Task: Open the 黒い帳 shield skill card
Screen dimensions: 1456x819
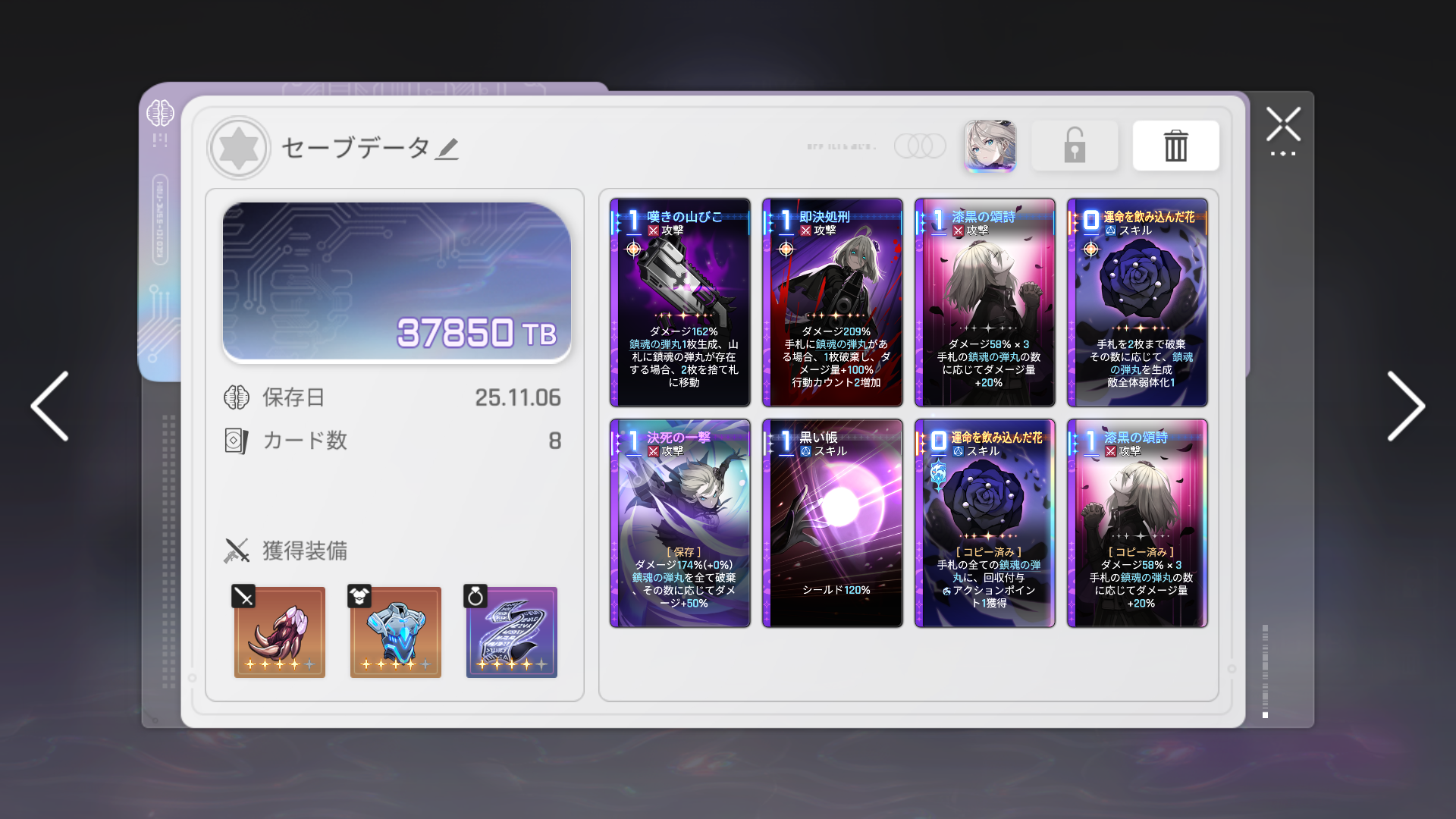Action: pos(833,523)
